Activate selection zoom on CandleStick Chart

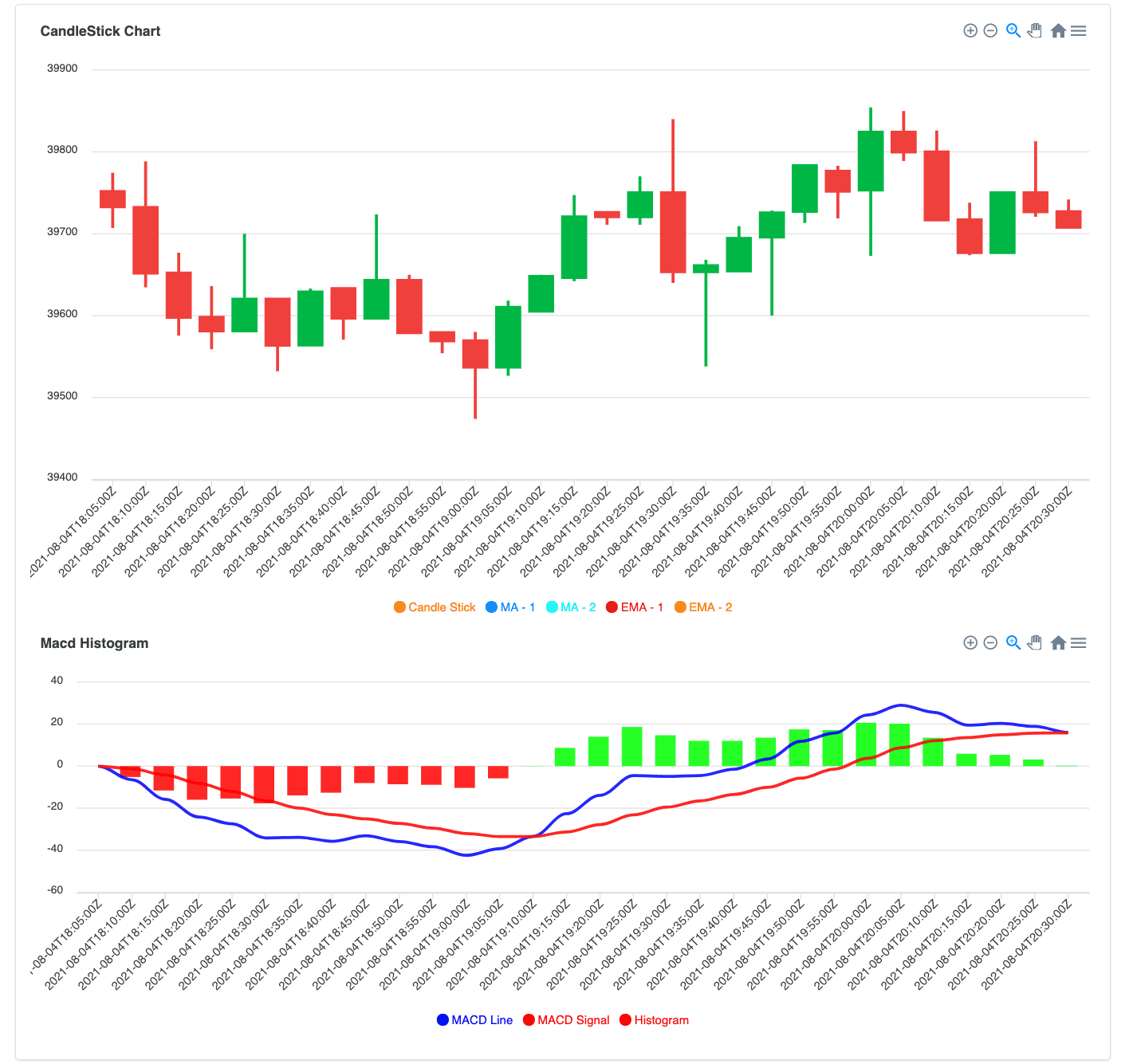pos(1013,31)
